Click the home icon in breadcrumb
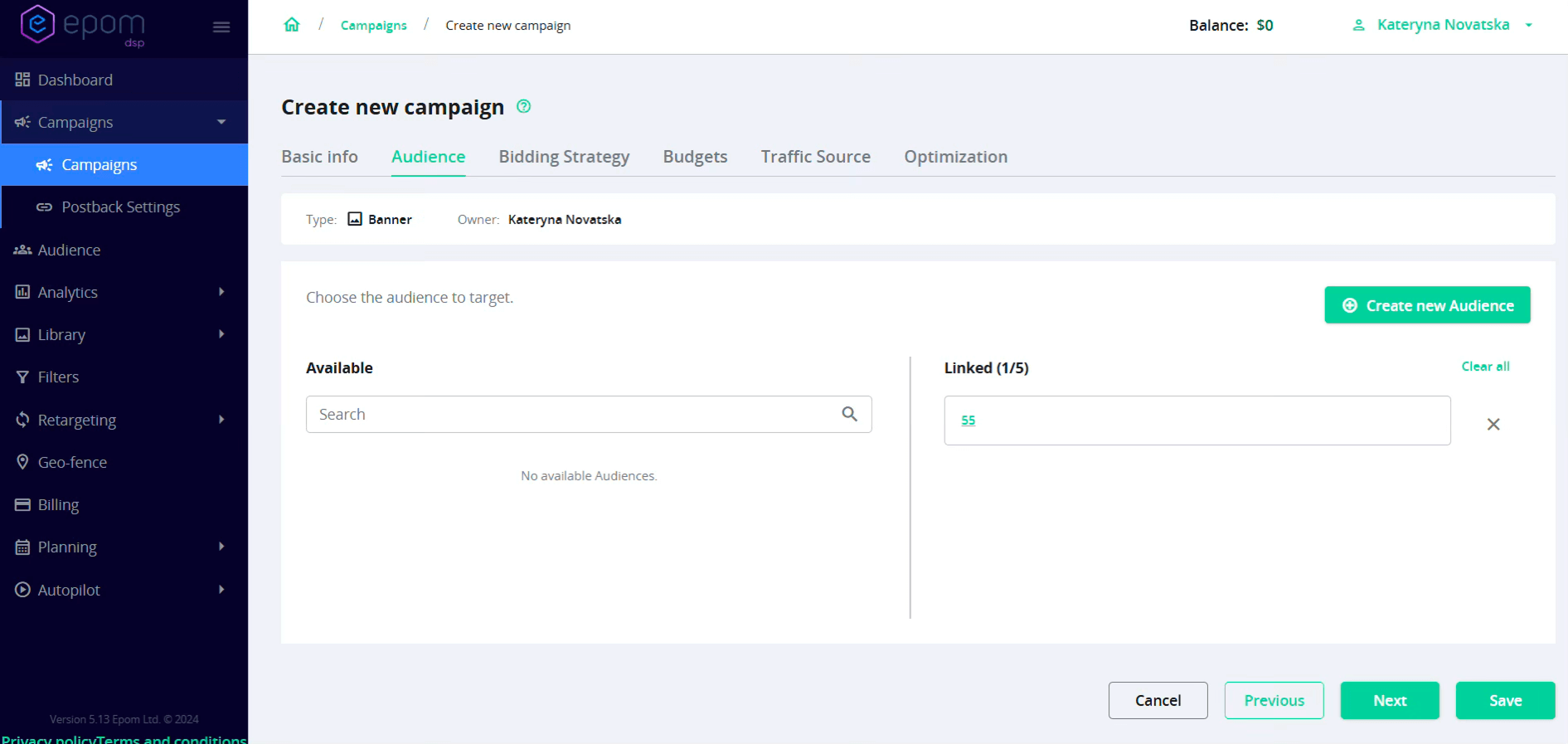Screen dimensions: 1568x744 (x=291, y=25)
